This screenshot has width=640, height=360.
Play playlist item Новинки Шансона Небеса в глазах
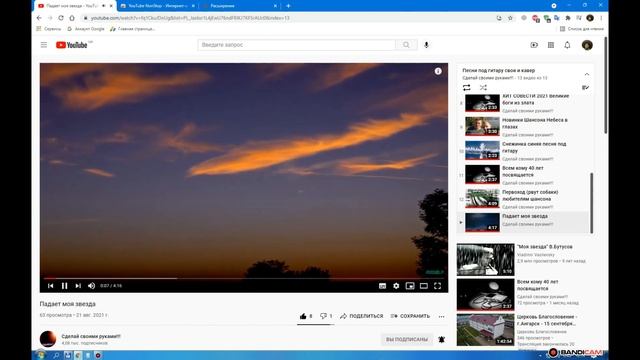click(524, 127)
